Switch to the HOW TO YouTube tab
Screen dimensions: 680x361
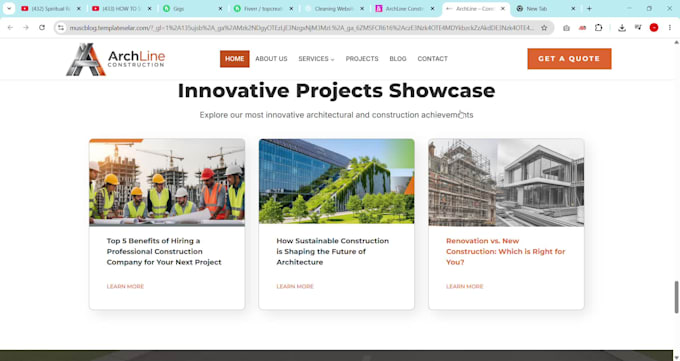pyautogui.click(x=120, y=9)
